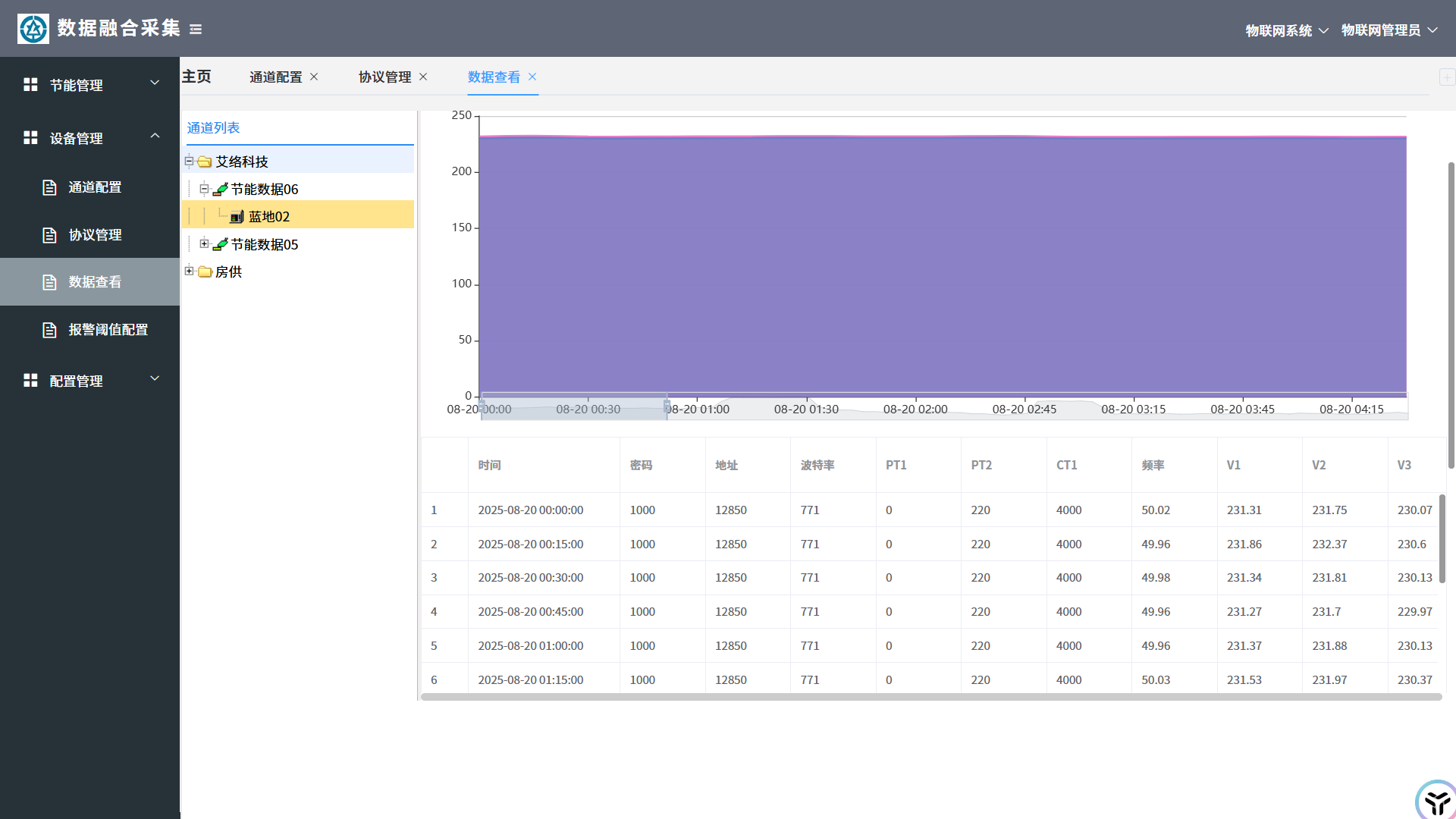
Task: Open 报警阈值配置 in sidebar
Action: [x=108, y=330]
